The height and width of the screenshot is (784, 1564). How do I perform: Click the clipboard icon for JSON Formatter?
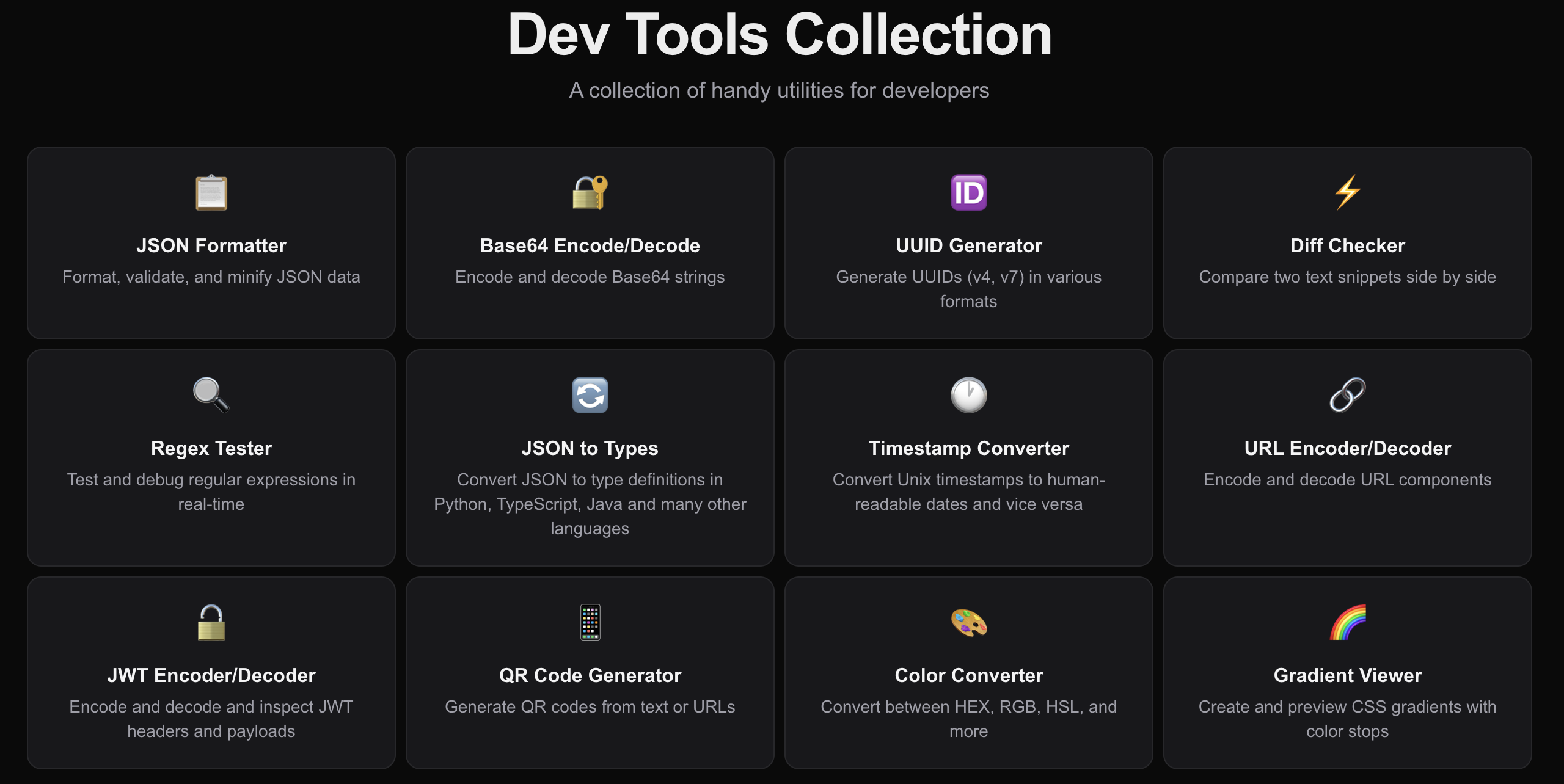[211, 193]
